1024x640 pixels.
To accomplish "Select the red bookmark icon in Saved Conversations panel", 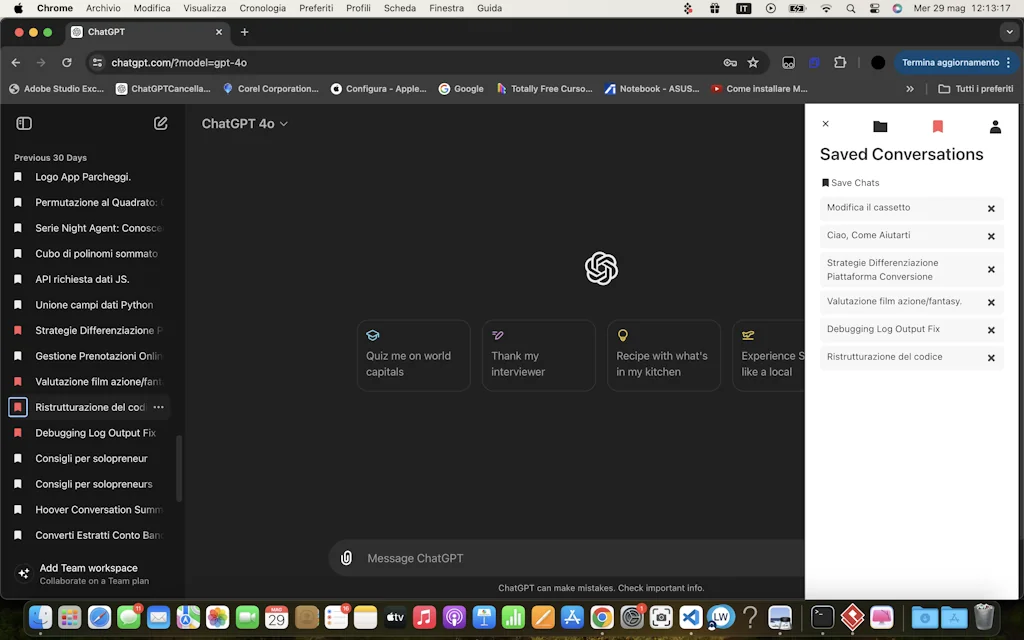I will tap(937, 126).
